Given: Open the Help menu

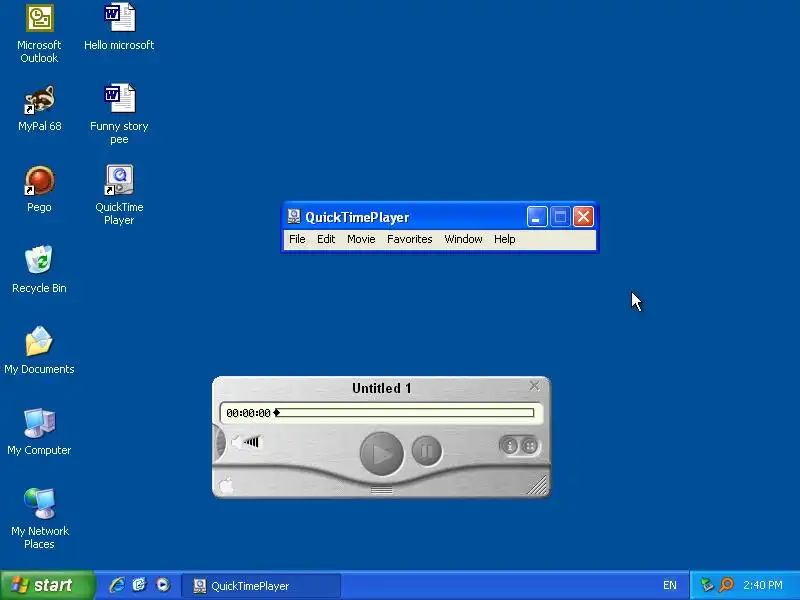Looking at the screenshot, I should coord(504,239).
